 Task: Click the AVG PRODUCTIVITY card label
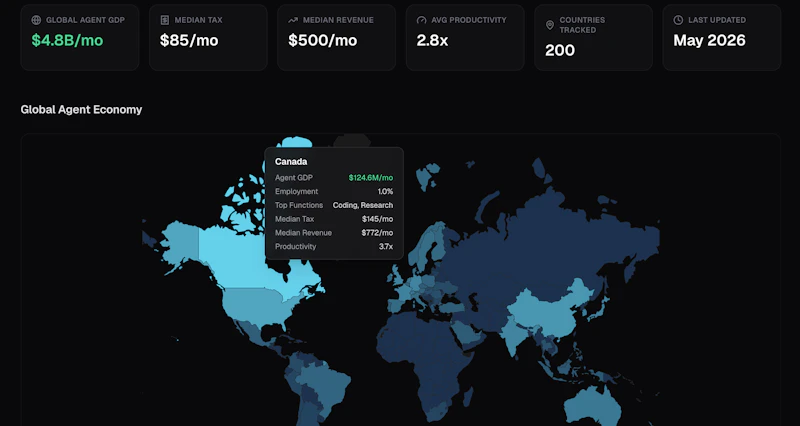(x=469, y=20)
